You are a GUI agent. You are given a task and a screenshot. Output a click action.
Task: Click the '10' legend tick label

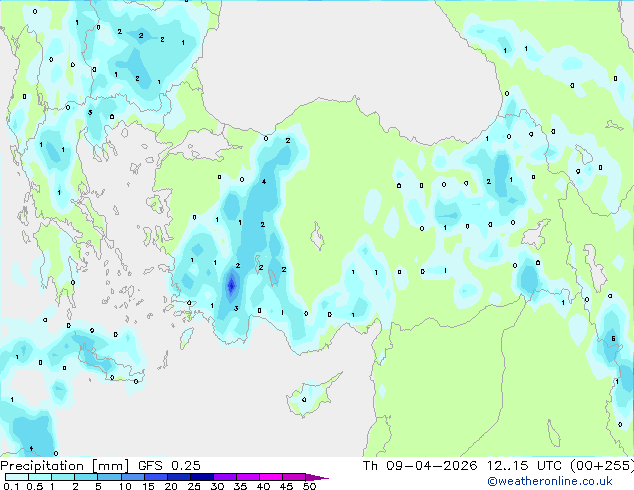[x=125, y=486]
